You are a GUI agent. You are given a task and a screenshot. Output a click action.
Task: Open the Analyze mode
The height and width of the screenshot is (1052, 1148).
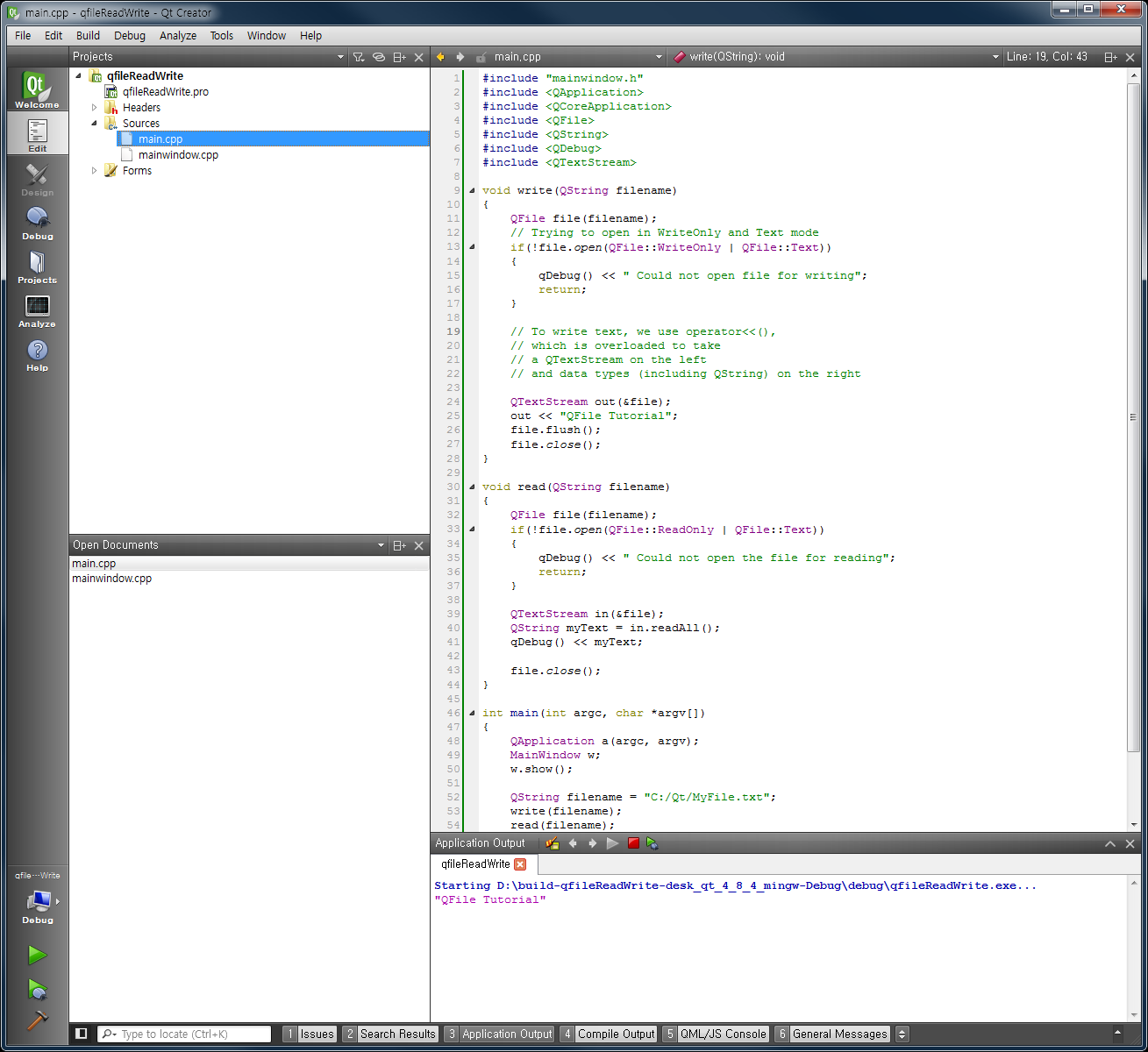37,309
